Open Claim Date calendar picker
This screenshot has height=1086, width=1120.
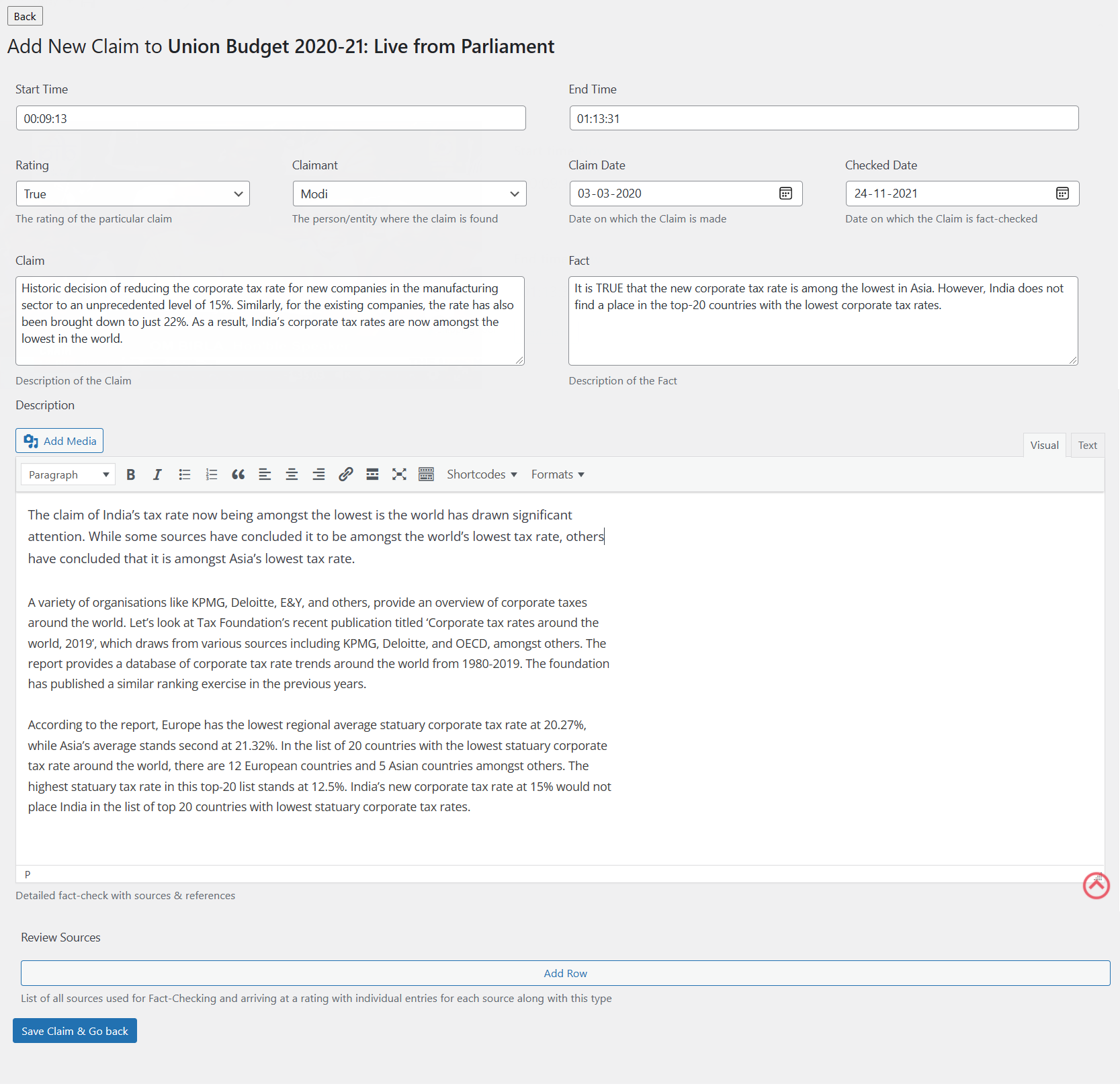tap(785, 194)
